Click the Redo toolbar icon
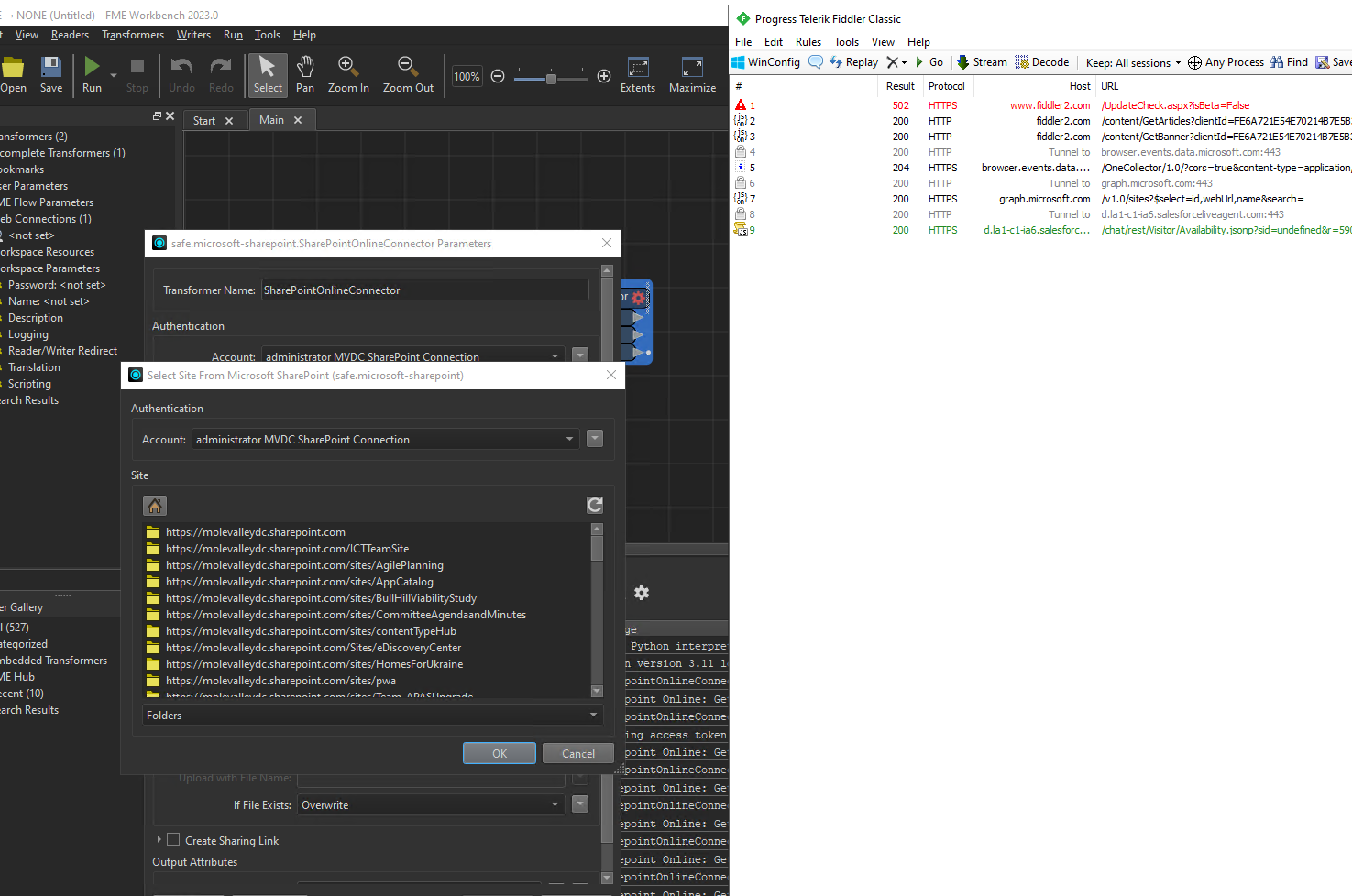 click(x=221, y=67)
